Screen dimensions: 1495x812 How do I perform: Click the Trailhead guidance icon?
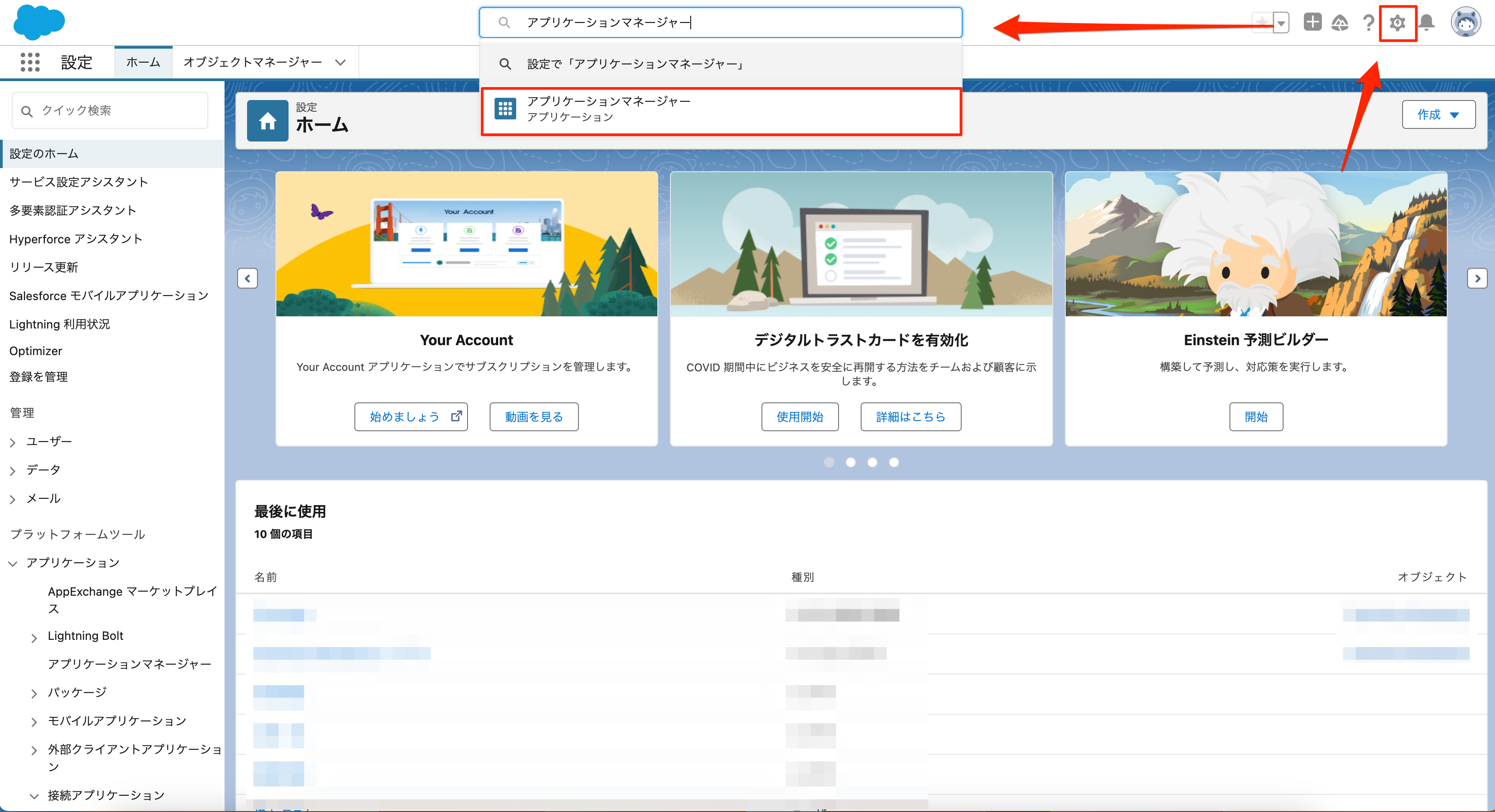1339,23
